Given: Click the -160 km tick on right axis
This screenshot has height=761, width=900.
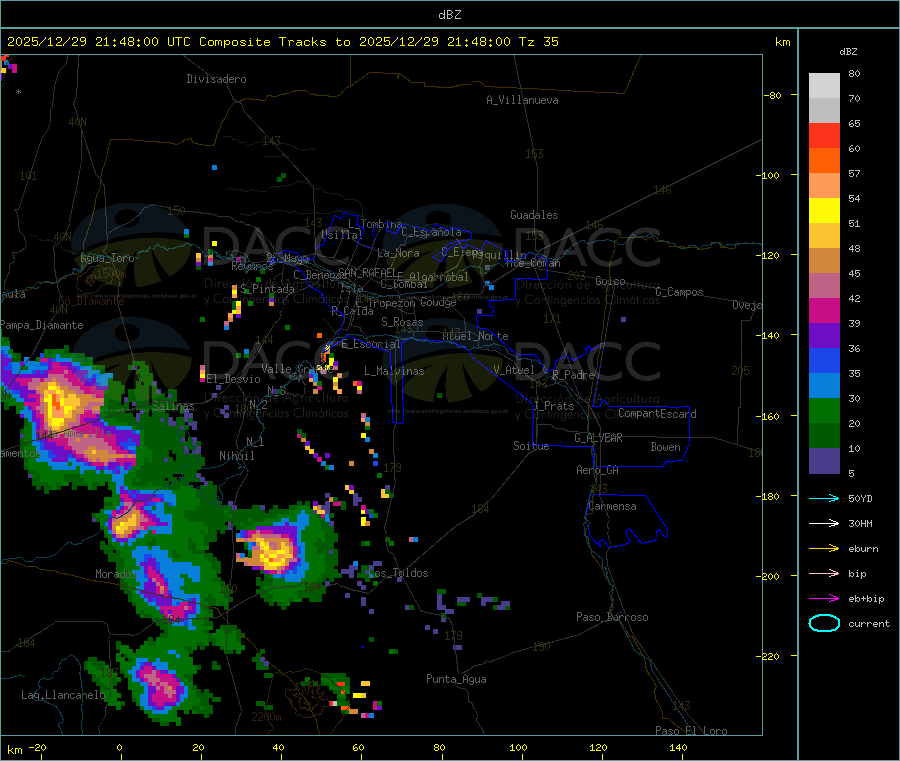Looking at the screenshot, I should [x=771, y=416].
